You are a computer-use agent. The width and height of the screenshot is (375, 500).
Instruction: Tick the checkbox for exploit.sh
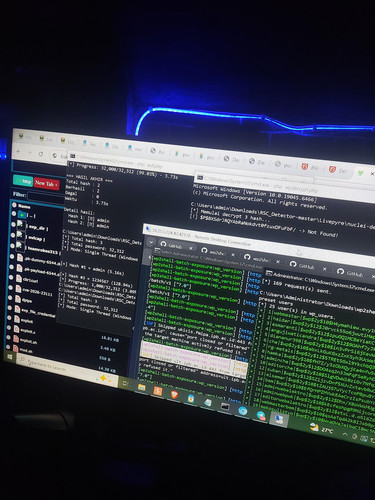(8, 338)
